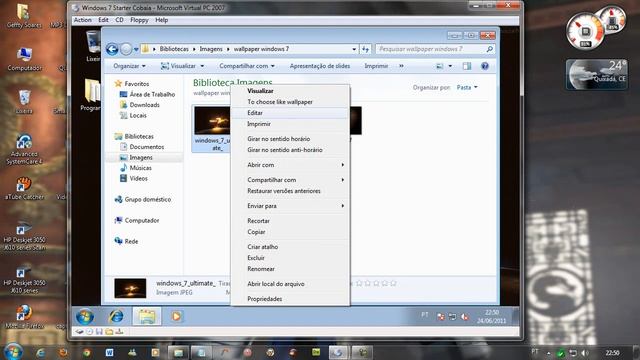Show more toolbar commands chevron
The width and height of the screenshot is (640, 360).
click(401, 66)
